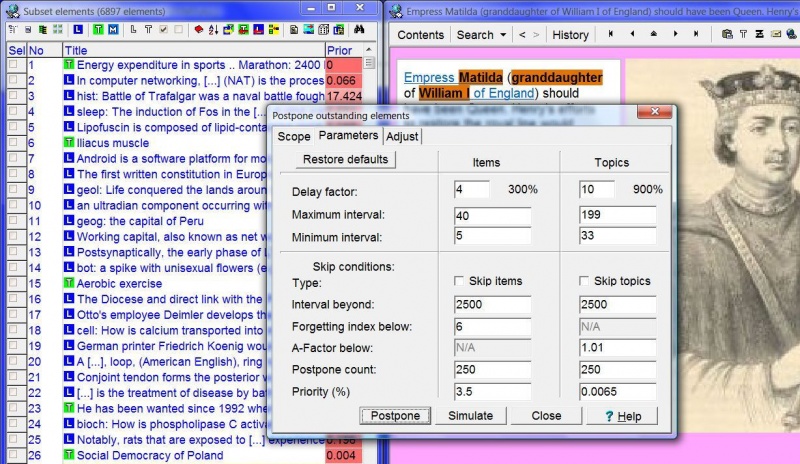Screen dimensions: 800x464
Task: Click the four-square grid icon in browser toolbar
Action: 58,30
